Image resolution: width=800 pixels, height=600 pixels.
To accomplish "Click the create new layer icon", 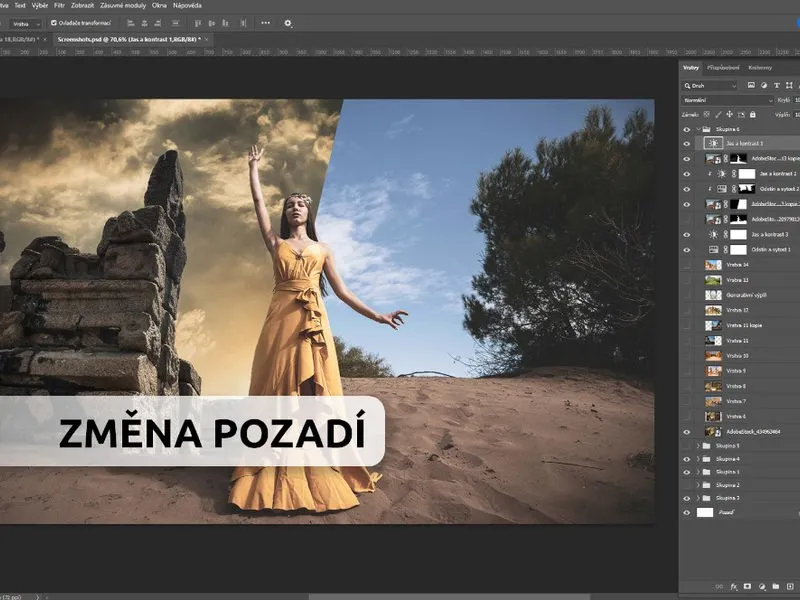I will pos(790,587).
